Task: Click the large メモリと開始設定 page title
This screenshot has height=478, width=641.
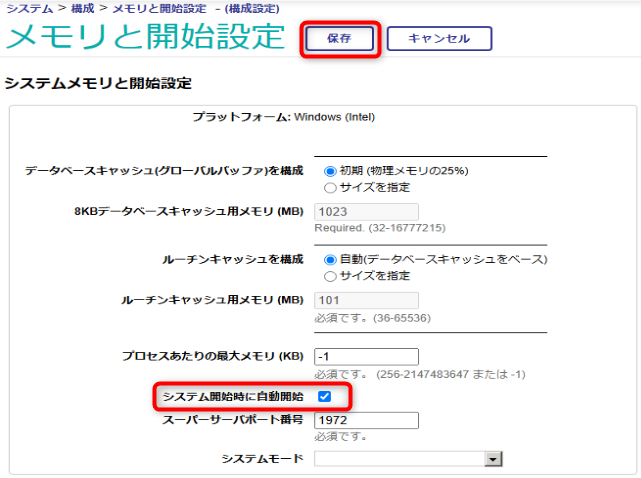Action: (146, 36)
